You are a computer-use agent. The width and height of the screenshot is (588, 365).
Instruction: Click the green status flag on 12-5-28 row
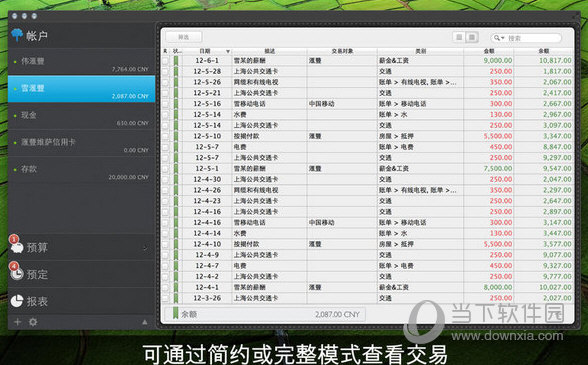(x=176, y=71)
